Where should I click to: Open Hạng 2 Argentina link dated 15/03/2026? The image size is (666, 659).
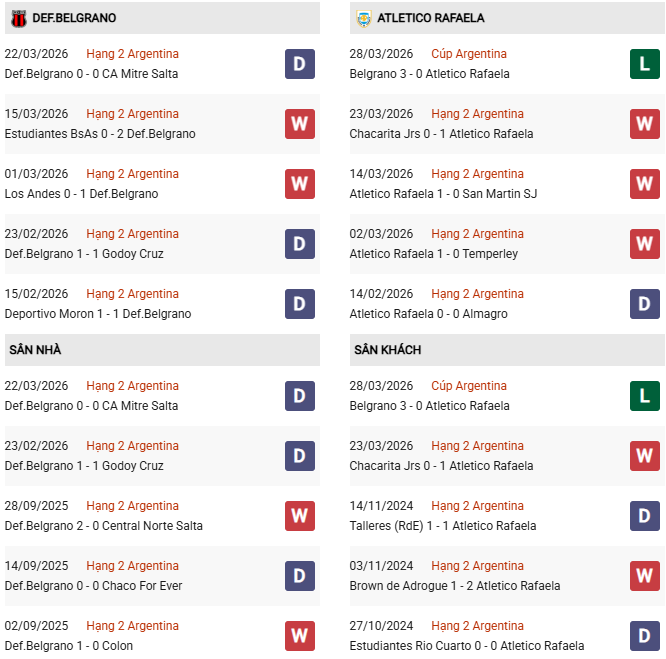pyautogui.click(x=132, y=114)
